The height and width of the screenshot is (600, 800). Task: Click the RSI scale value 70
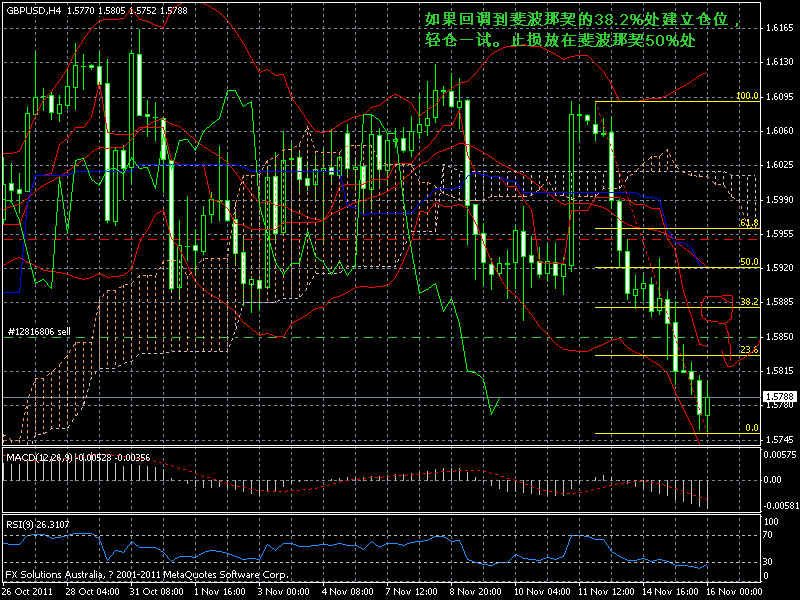[x=768, y=535]
